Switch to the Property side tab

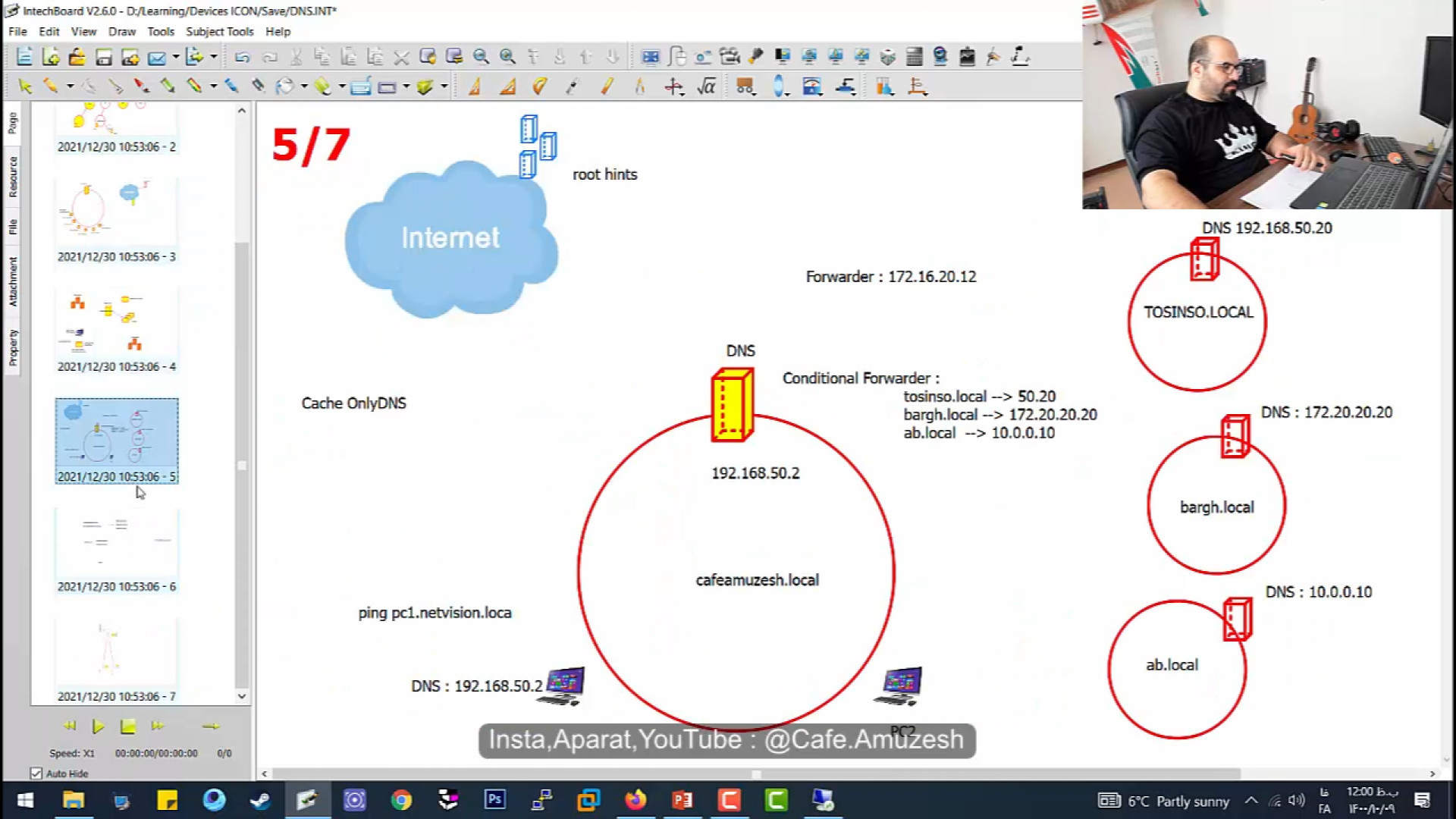pyautogui.click(x=13, y=348)
